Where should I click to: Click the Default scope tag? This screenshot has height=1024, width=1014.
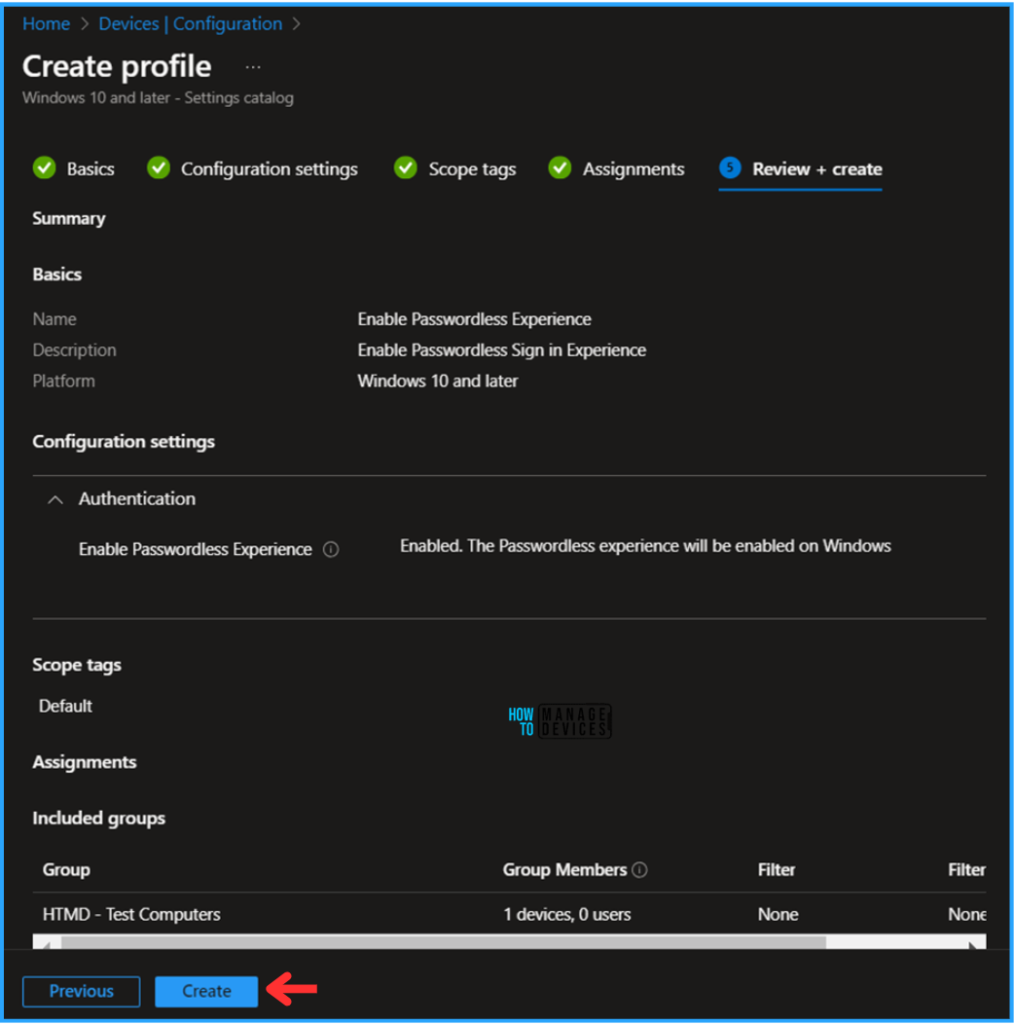point(65,706)
